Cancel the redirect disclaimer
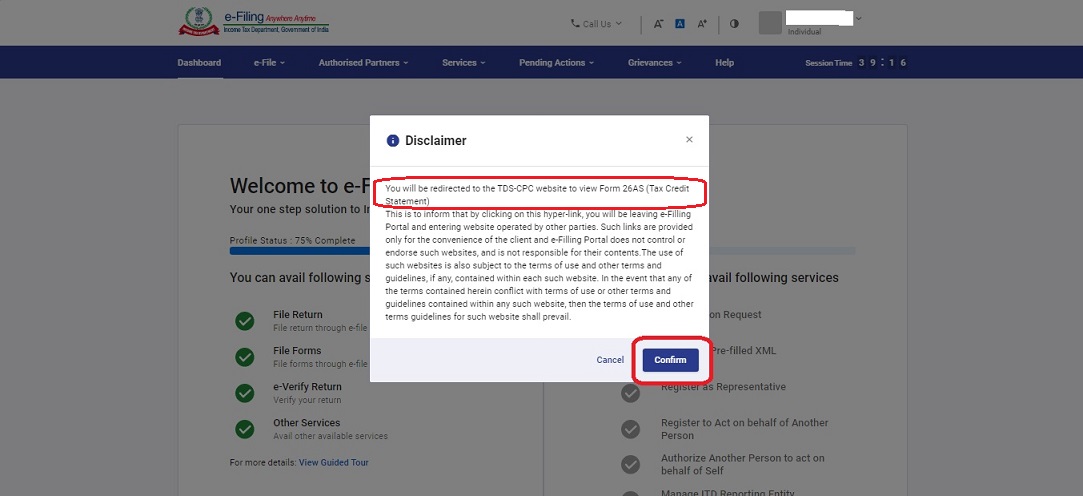1083x496 pixels. click(x=610, y=360)
